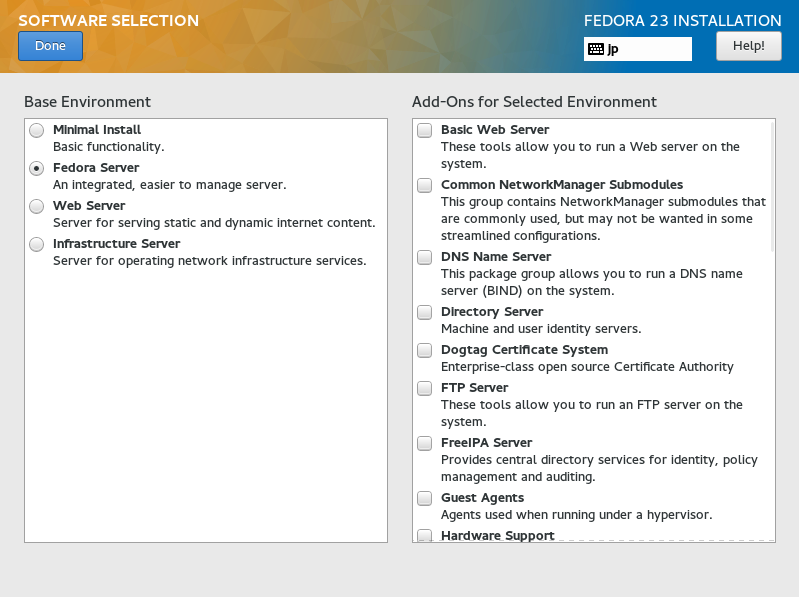The image size is (799, 597).
Task: Click the keyboard layout icon
Action: pos(596,49)
